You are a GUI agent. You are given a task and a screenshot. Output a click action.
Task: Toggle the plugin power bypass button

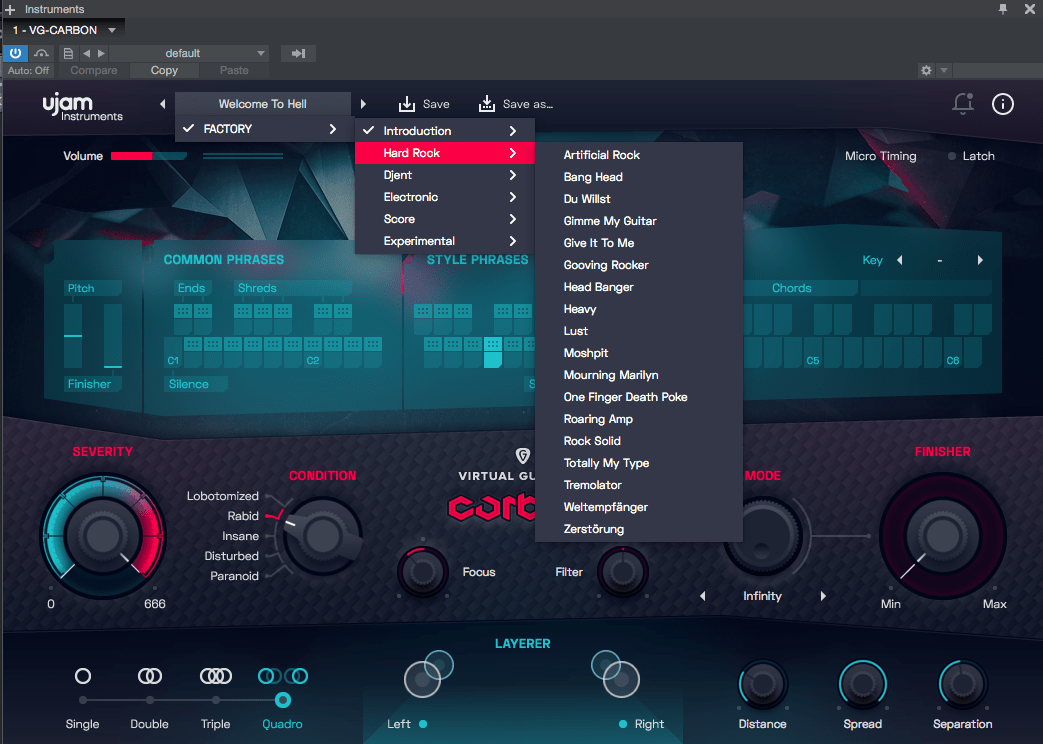pos(15,53)
